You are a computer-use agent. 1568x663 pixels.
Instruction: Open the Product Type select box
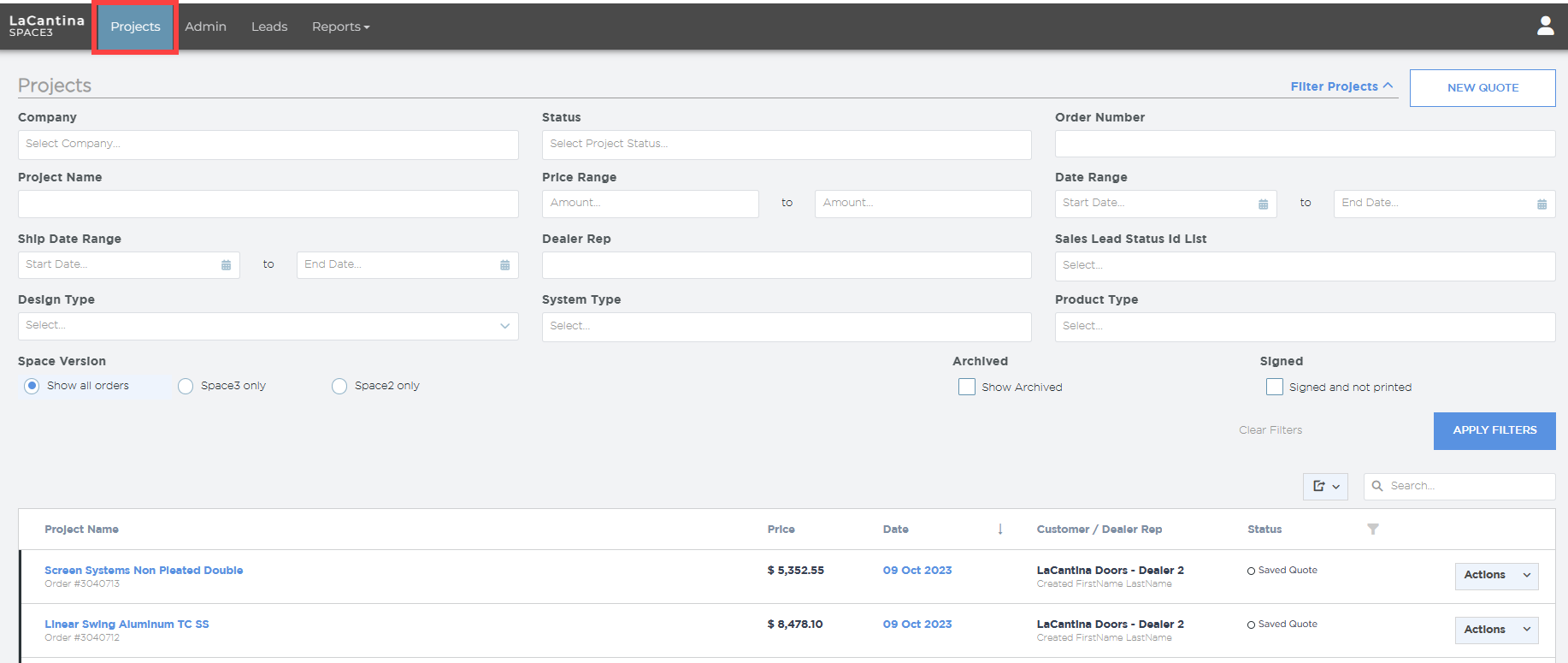pyautogui.click(x=1305, y=327)
